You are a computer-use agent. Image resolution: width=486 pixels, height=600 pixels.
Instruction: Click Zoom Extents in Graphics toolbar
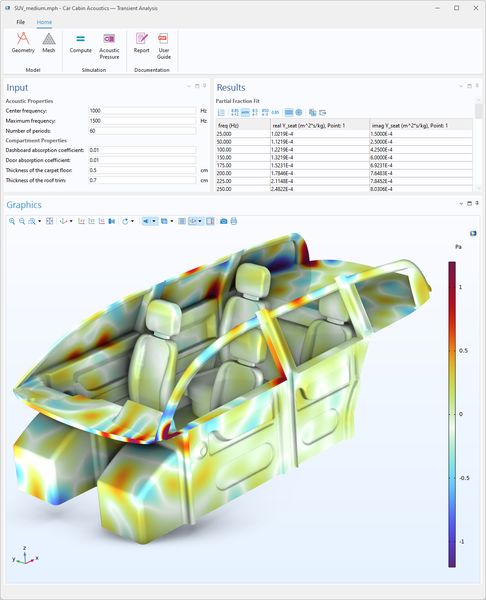coord(49,221)
